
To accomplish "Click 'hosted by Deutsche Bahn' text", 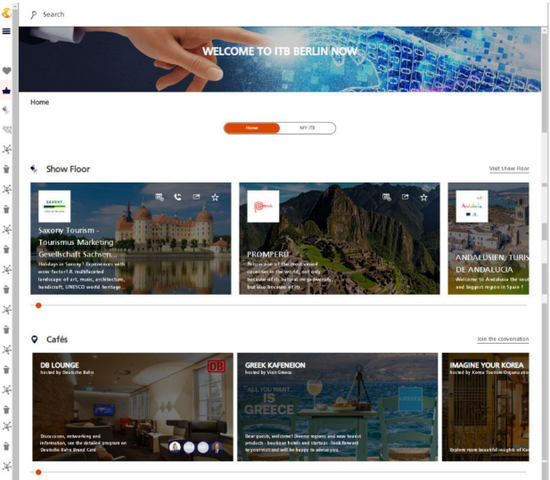I will [x=67, y=373].
